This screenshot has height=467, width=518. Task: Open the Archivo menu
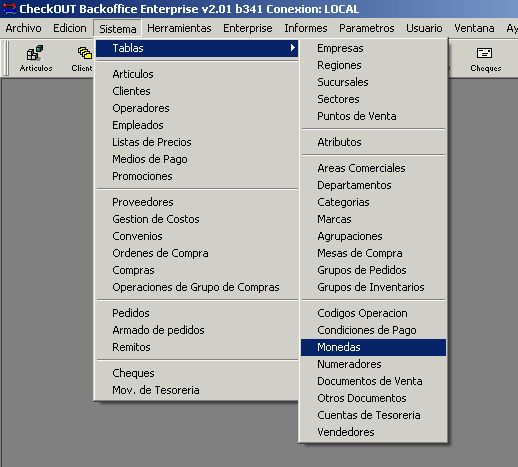[23, 28]
